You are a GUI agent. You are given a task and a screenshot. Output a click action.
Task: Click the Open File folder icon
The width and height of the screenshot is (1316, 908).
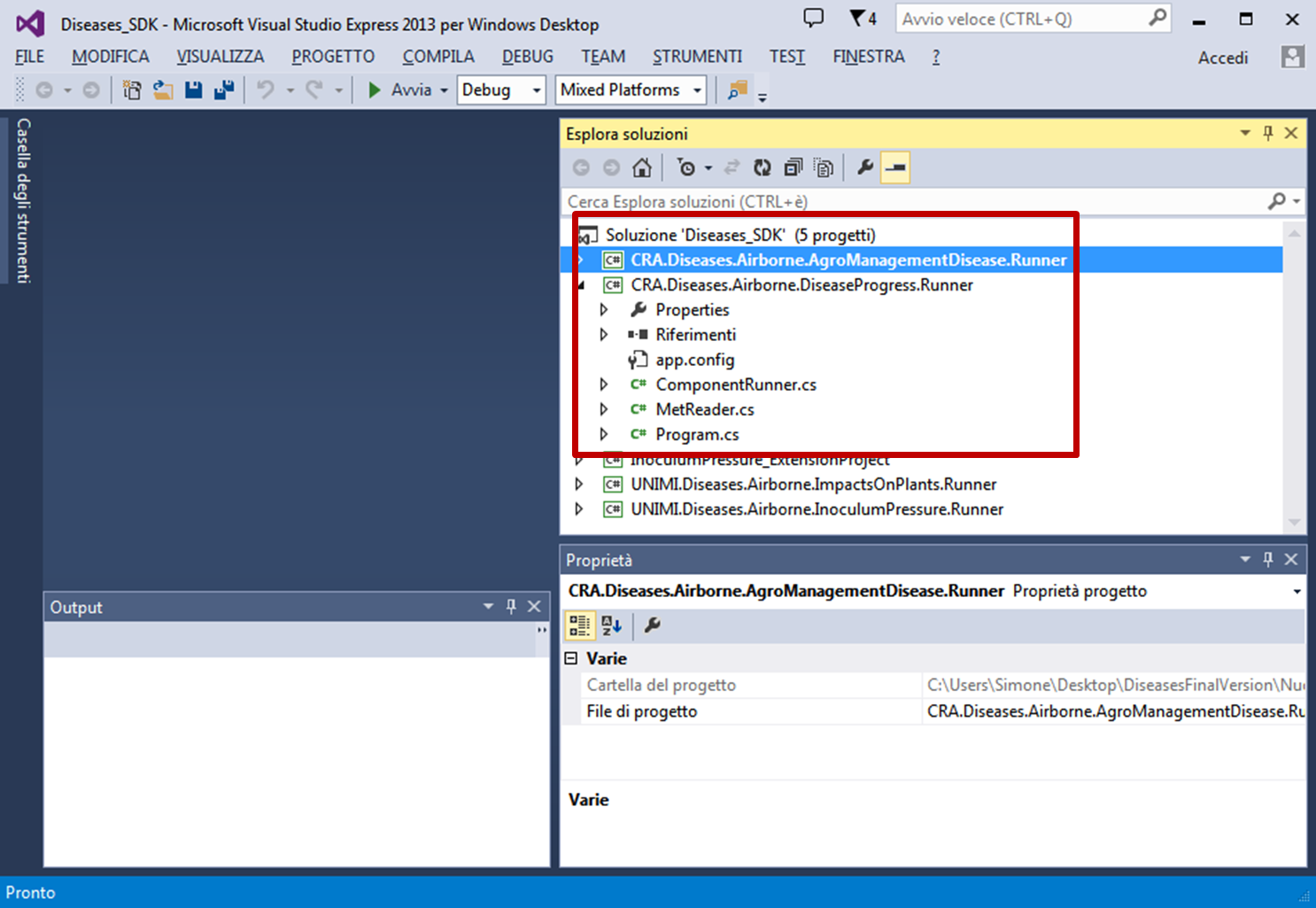click(x=163, y=90)
